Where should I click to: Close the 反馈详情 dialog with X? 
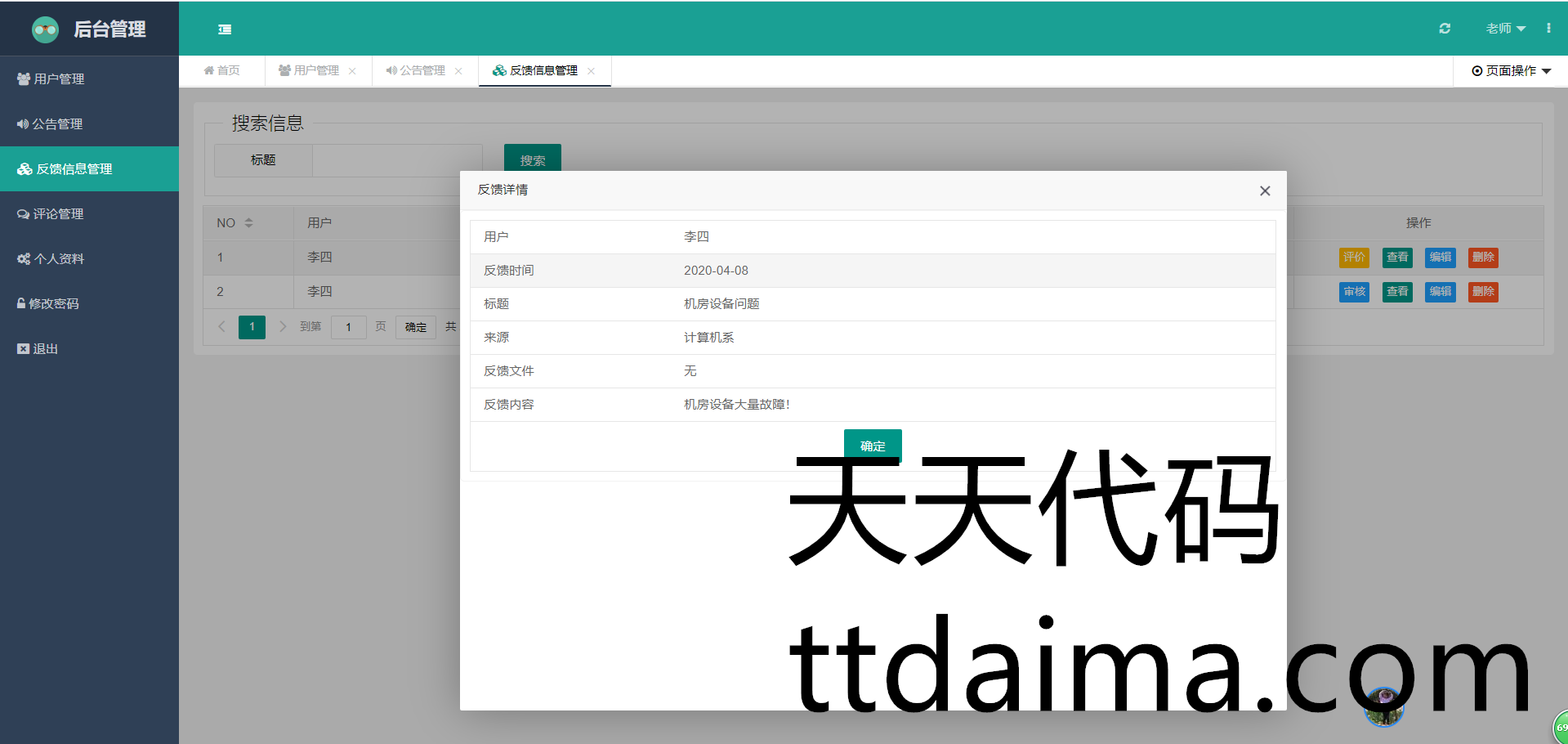tap(1265, 190)
